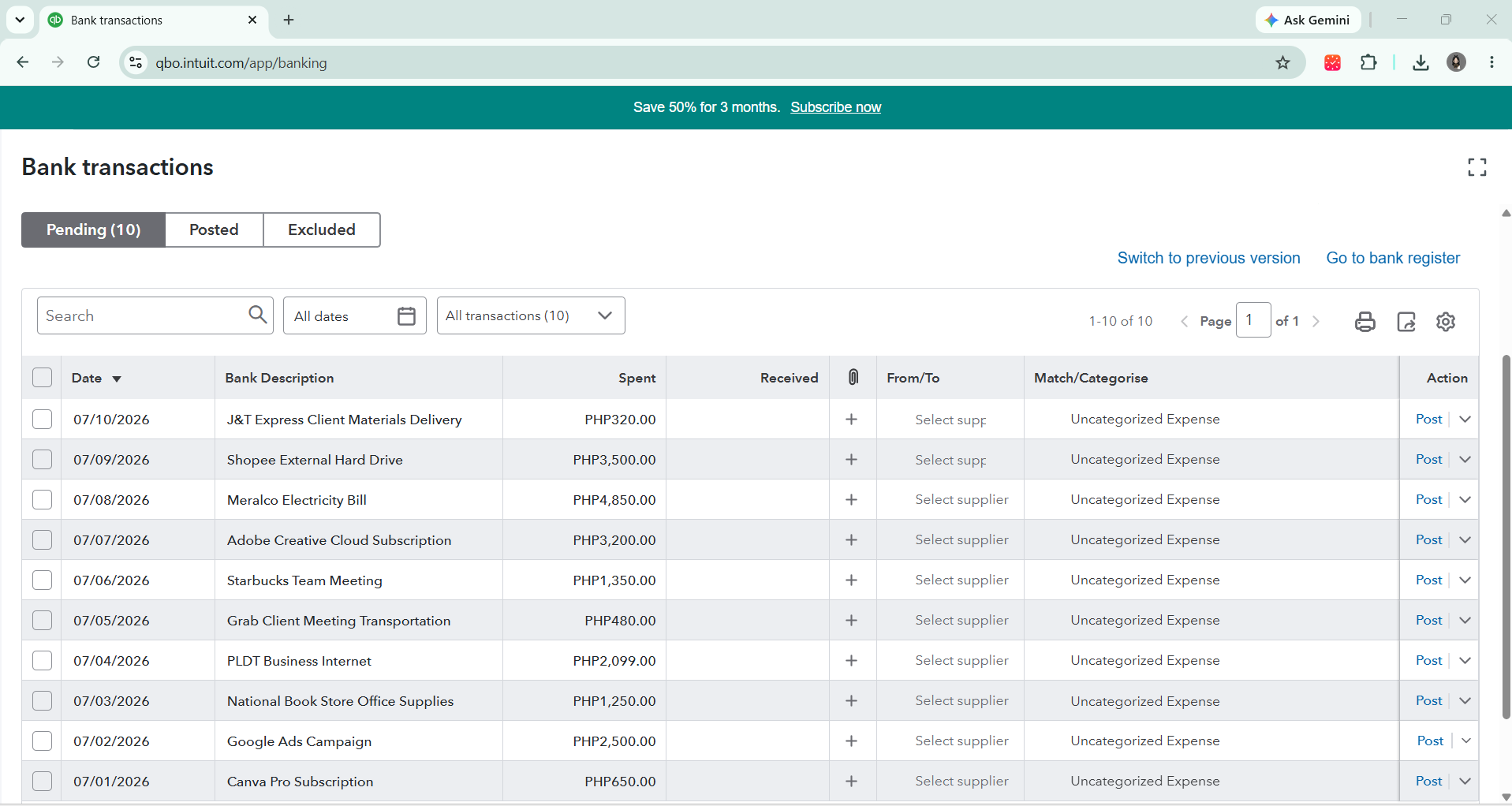Expand action options for Meralco row
The height and width of the screenshot is (806, 1512).
(1465, 500)
